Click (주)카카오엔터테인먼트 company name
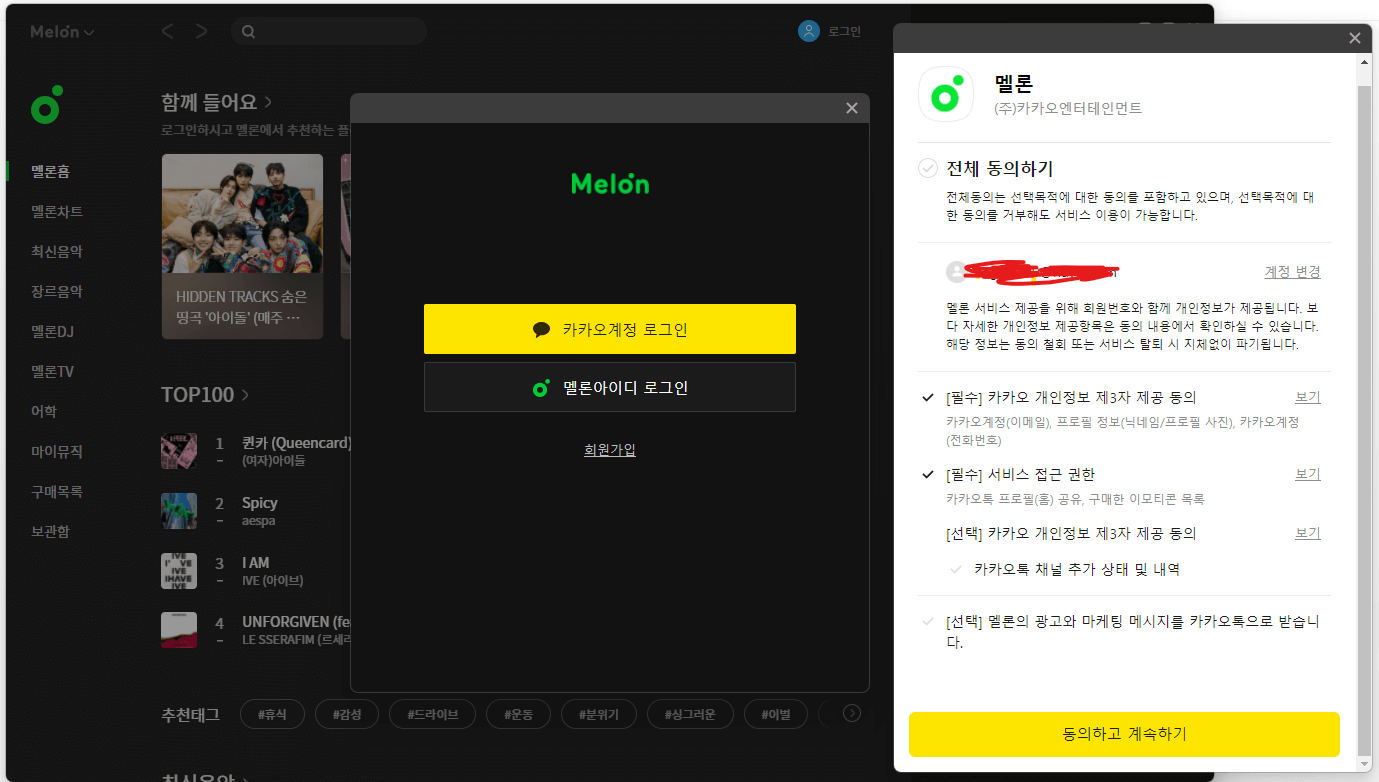Viewport: 1379px width, 782px height. tap(1068, 108)
